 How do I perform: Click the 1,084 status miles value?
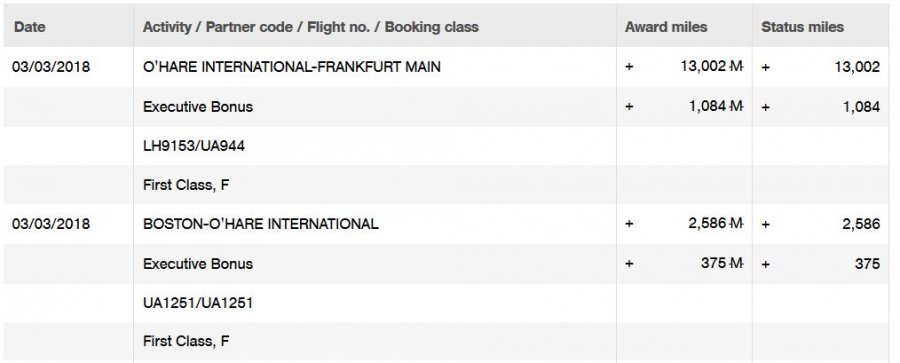pos(861,107)
